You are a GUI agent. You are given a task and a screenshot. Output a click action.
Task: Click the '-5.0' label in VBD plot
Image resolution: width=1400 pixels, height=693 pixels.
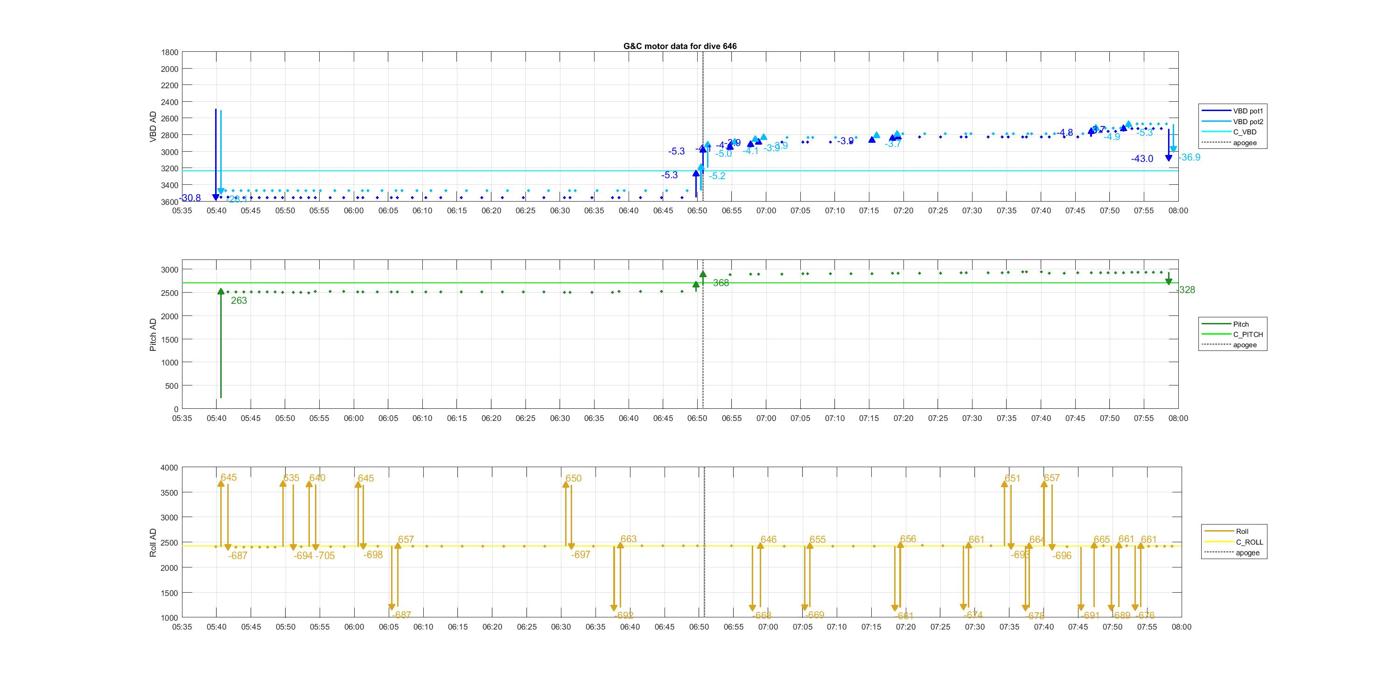(x=724, y=154)
